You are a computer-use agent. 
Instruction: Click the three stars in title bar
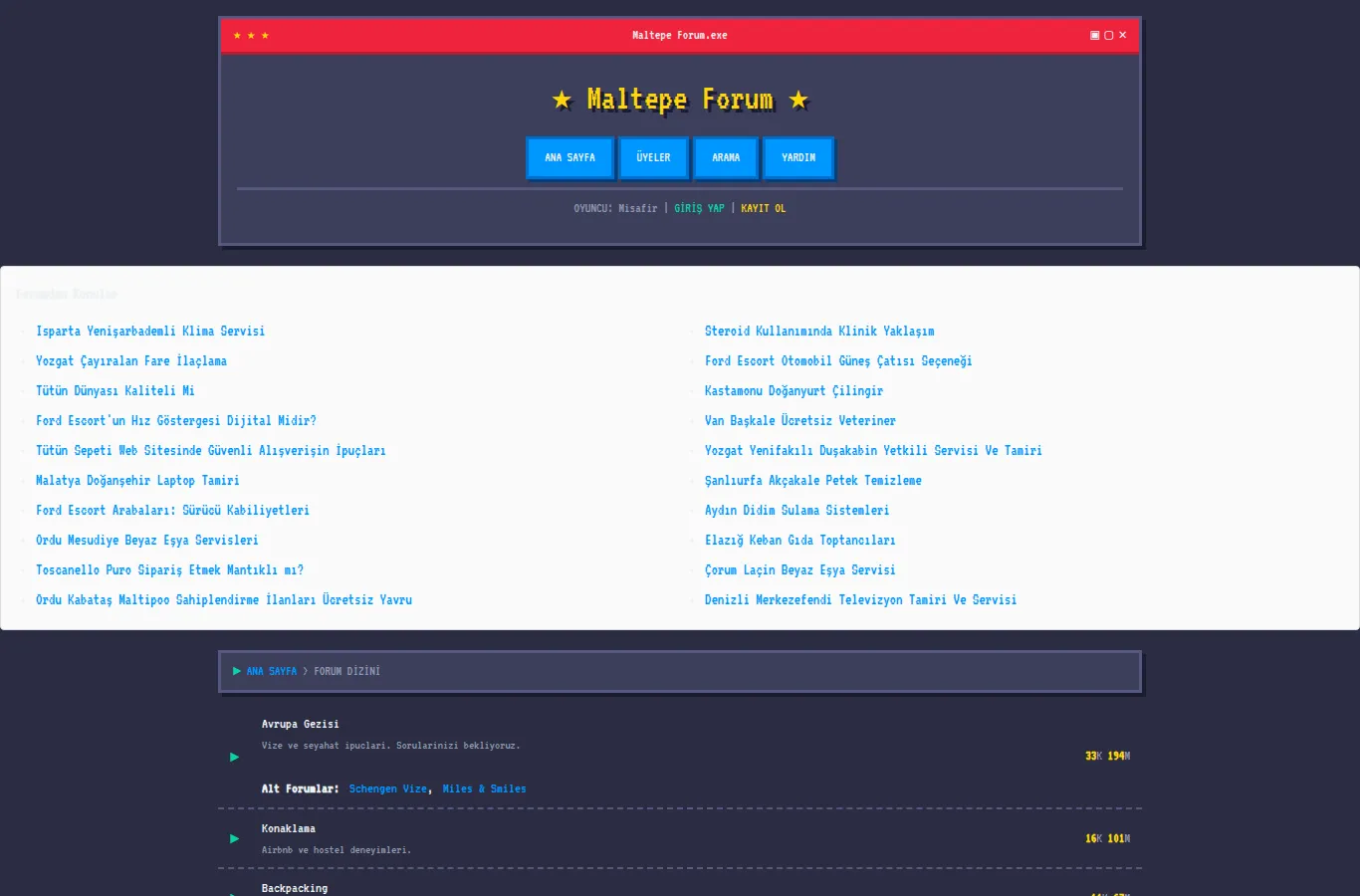251,35
